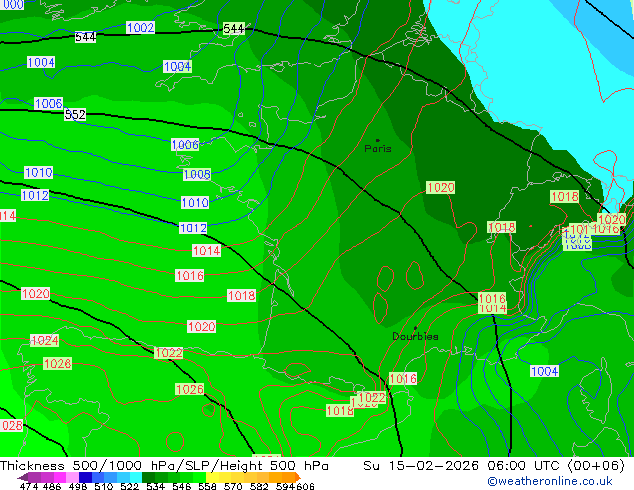
Task: Pick the light pink legend swatch above 498
Action: coord(72,477)
